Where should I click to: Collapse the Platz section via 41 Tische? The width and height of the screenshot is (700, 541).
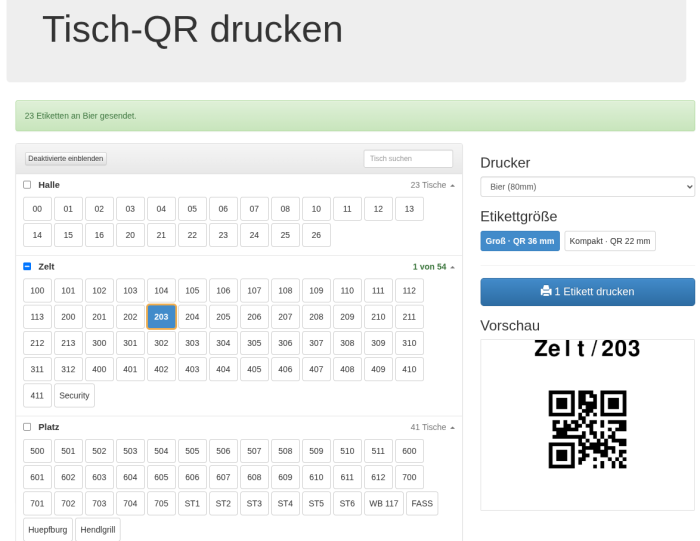click(432, 427)
